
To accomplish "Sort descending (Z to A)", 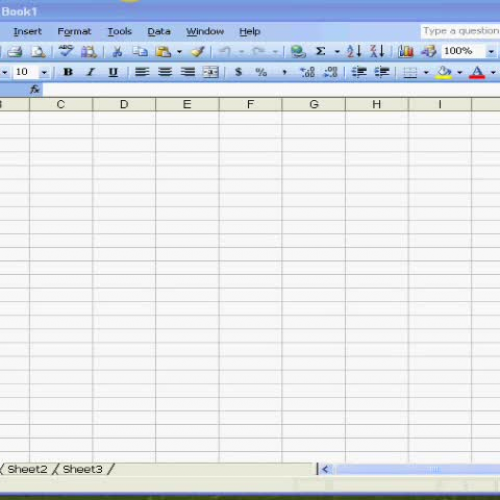I will 377,51.
